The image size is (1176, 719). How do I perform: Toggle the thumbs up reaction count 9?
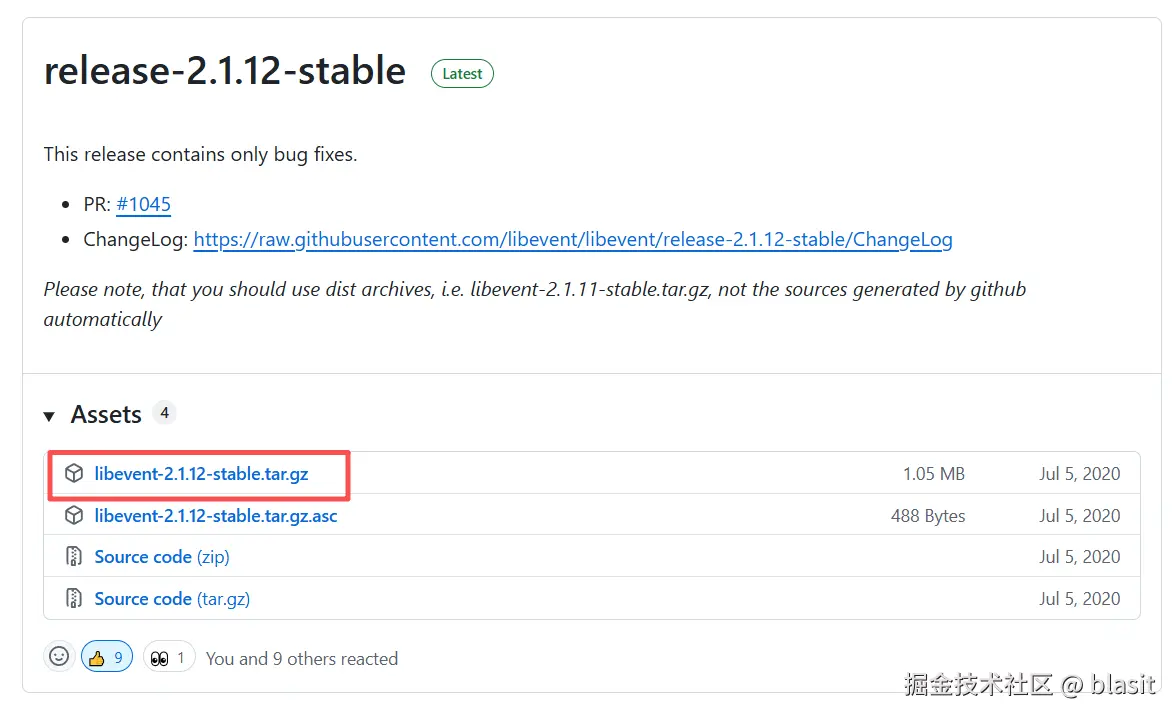[x=118, y=657]
